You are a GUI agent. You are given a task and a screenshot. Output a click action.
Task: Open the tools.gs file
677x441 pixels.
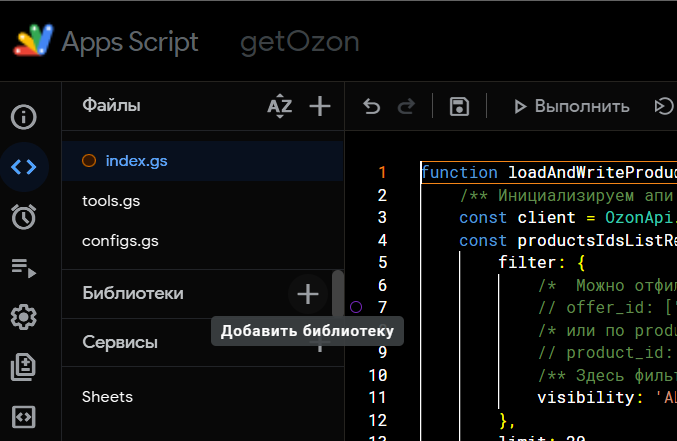tap(110, 201)
